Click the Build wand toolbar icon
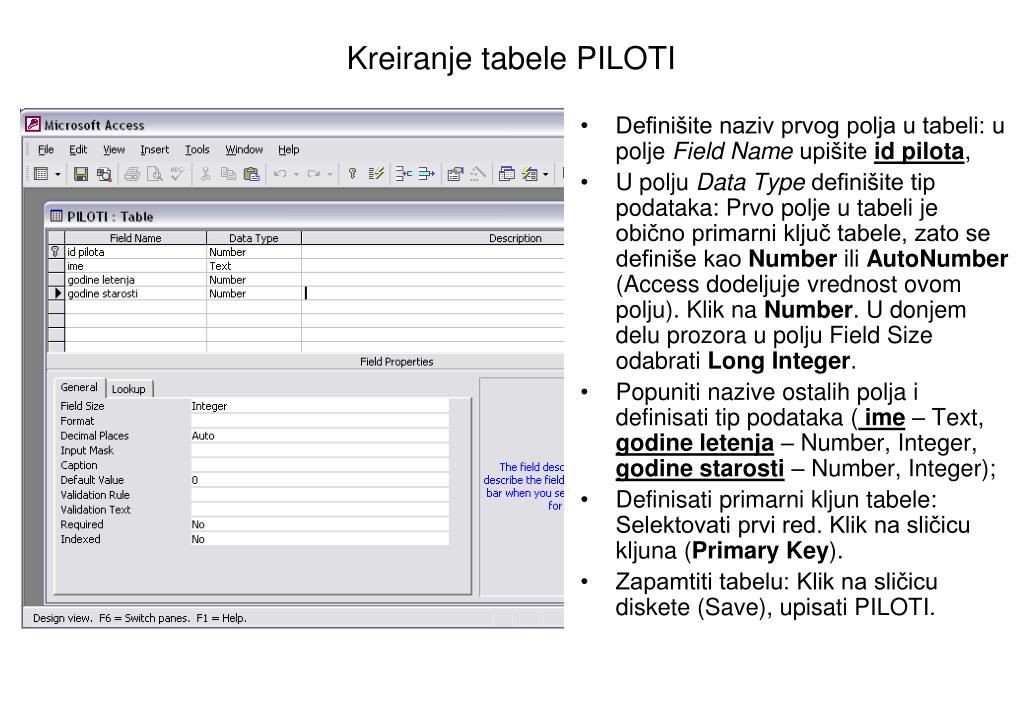The height and width of the screenshot is (708, 1023). pos(478,174)
